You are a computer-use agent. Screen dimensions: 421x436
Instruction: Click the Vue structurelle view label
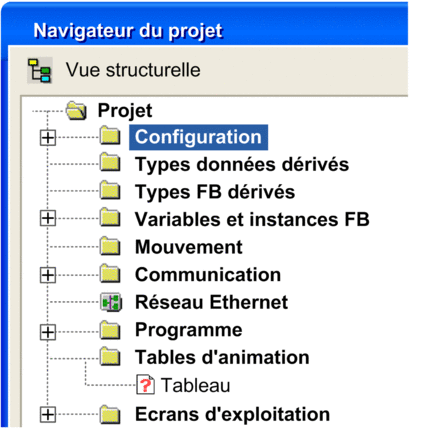pos(133,70)
